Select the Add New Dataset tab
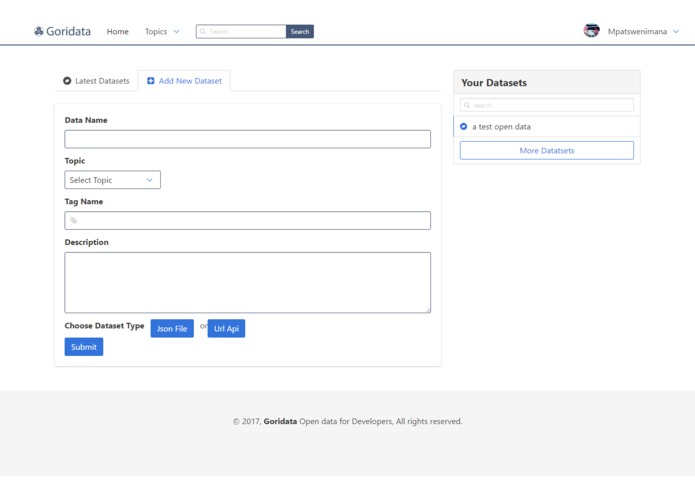 tap(184, 81)
